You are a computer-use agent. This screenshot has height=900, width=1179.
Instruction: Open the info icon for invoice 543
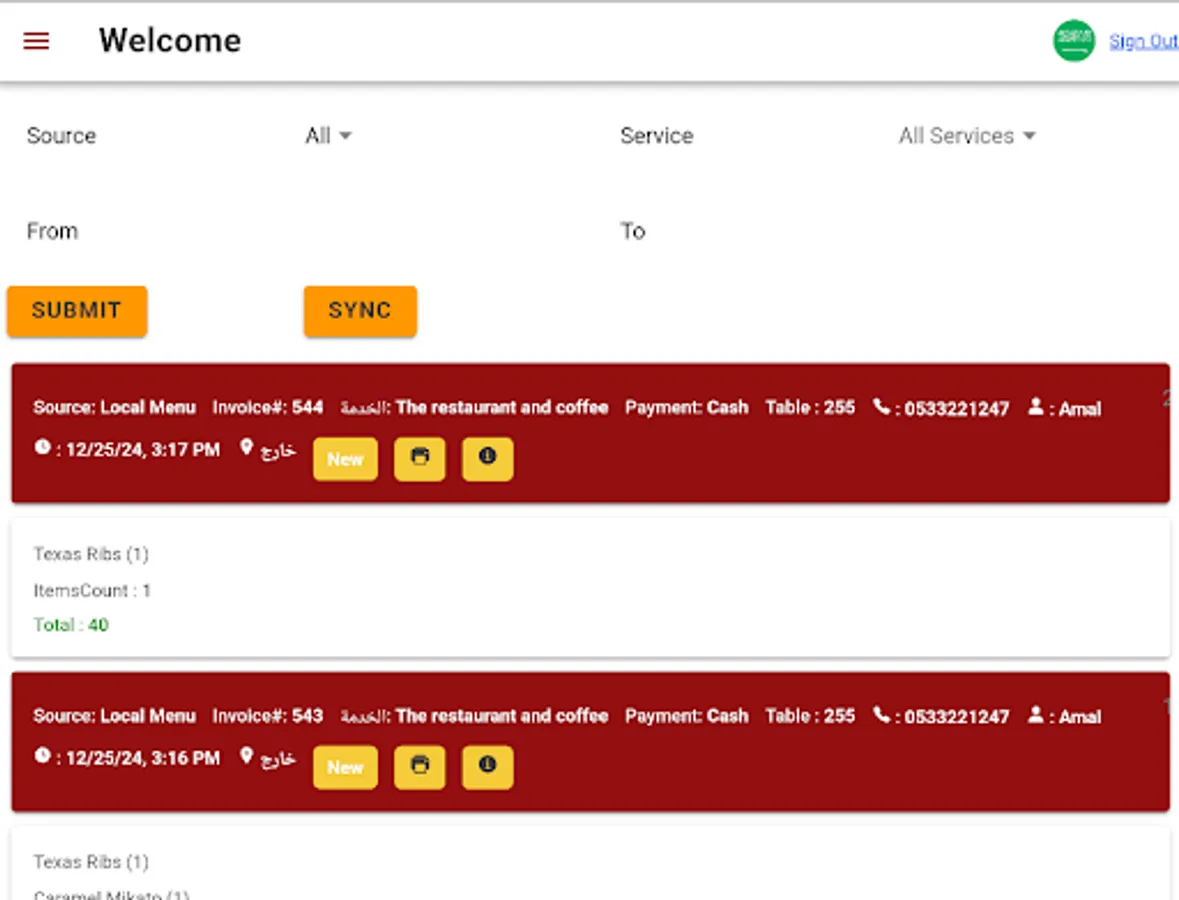[x=487, y=767]
